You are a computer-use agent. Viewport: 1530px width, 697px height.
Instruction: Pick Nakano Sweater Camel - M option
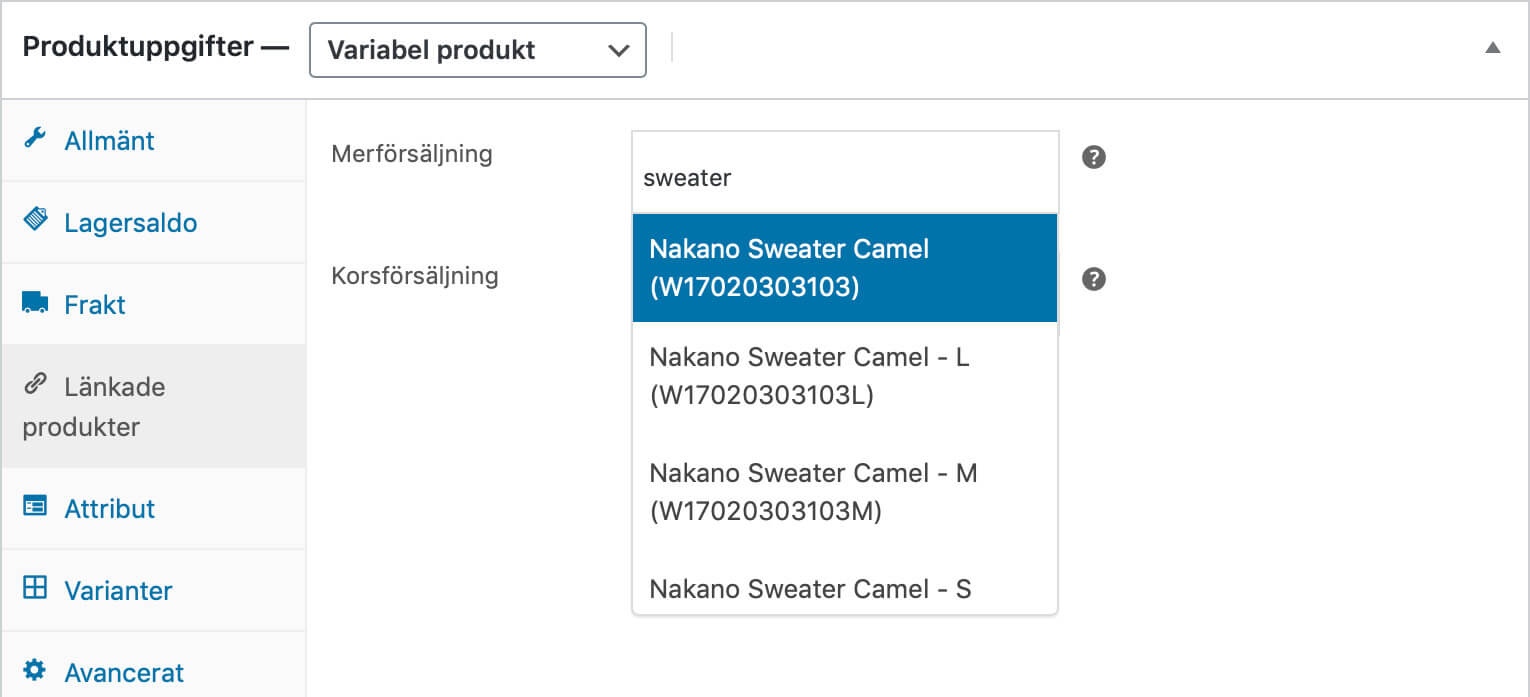(x=844, y=492)
